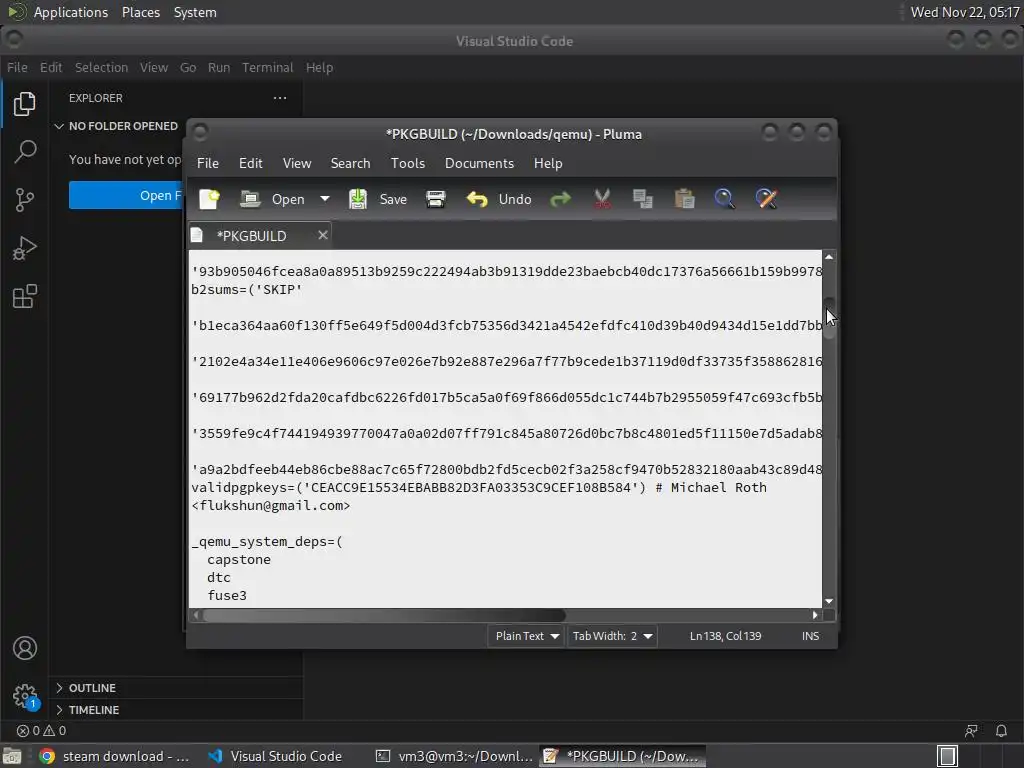The height and width of the screenshot is (768, 1024).
Task: Open the VS Code Explorer view icon
Action: click(x=24, y=104)
